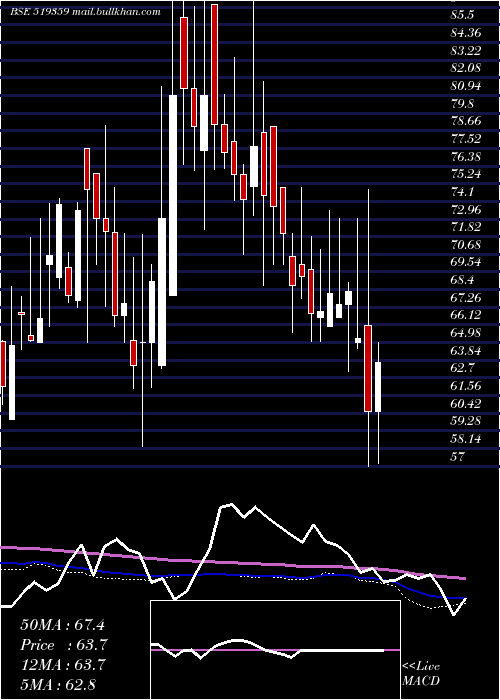500x700 pixels.
Task: Click the Price : 63.7 readout
Action: [x=63, y=645]
